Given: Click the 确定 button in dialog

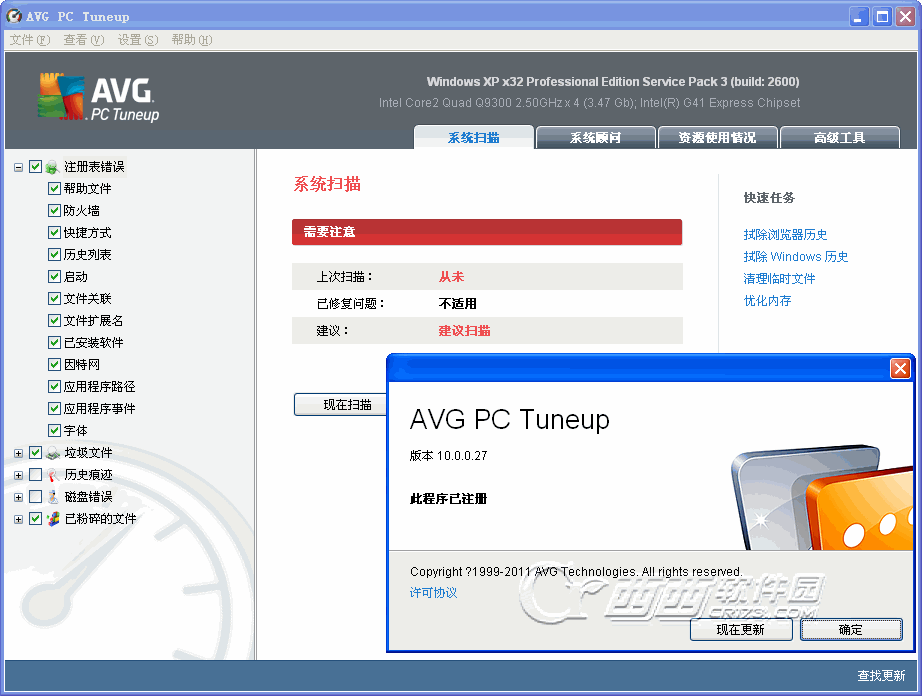Looking at the screenshot, I should (850, 630).
